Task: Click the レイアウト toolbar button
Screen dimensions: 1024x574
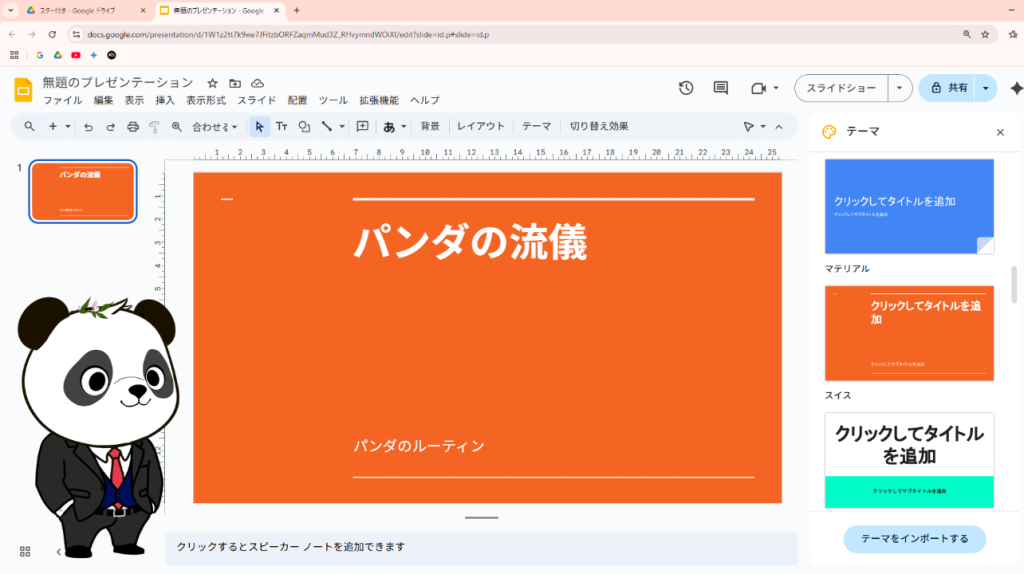Action: click(481, 127)
